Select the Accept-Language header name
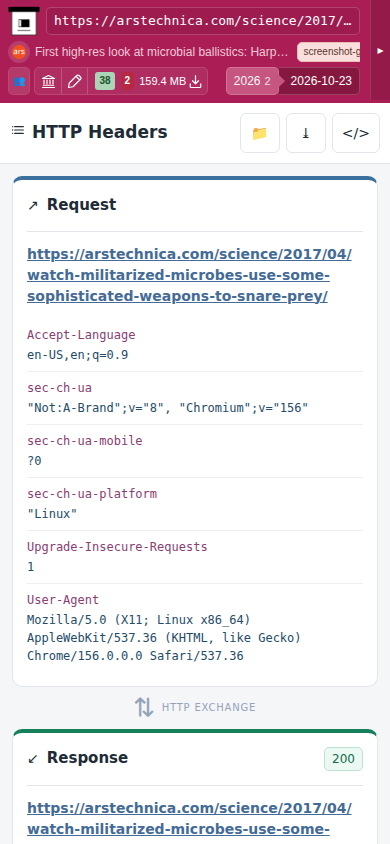 click(x=81, y=335)
